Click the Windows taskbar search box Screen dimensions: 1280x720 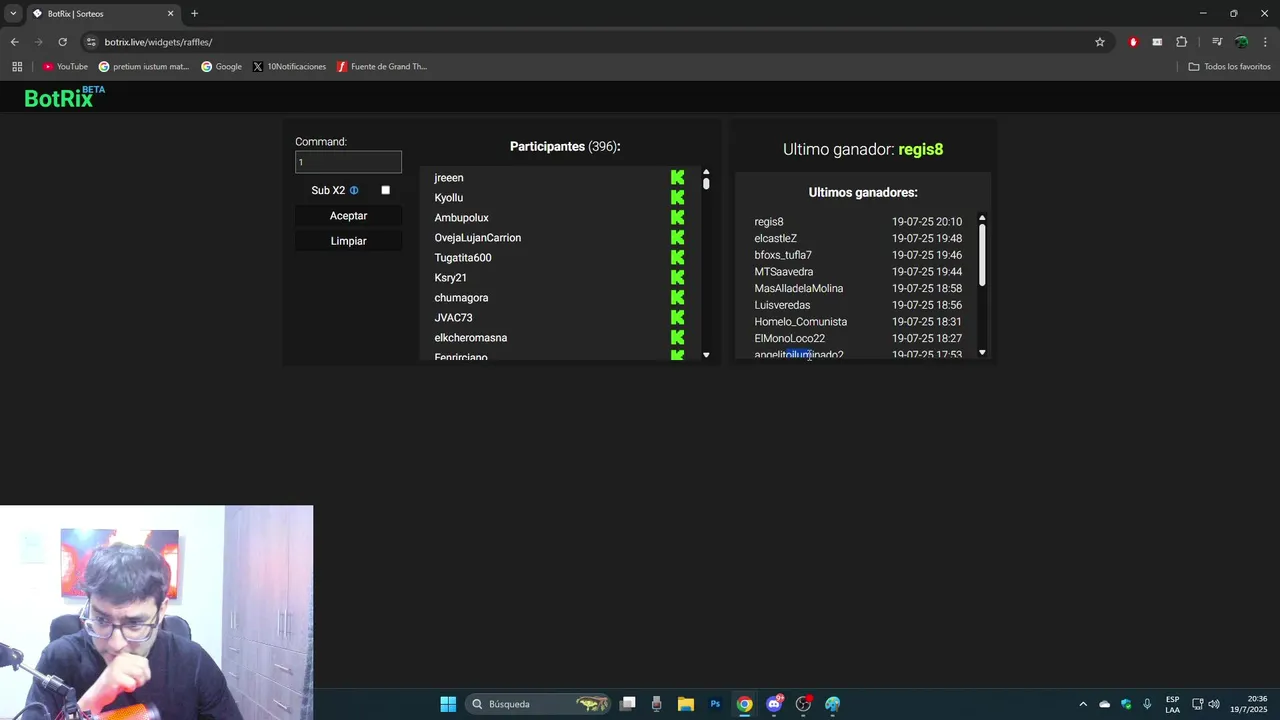[x=540, y=704]
